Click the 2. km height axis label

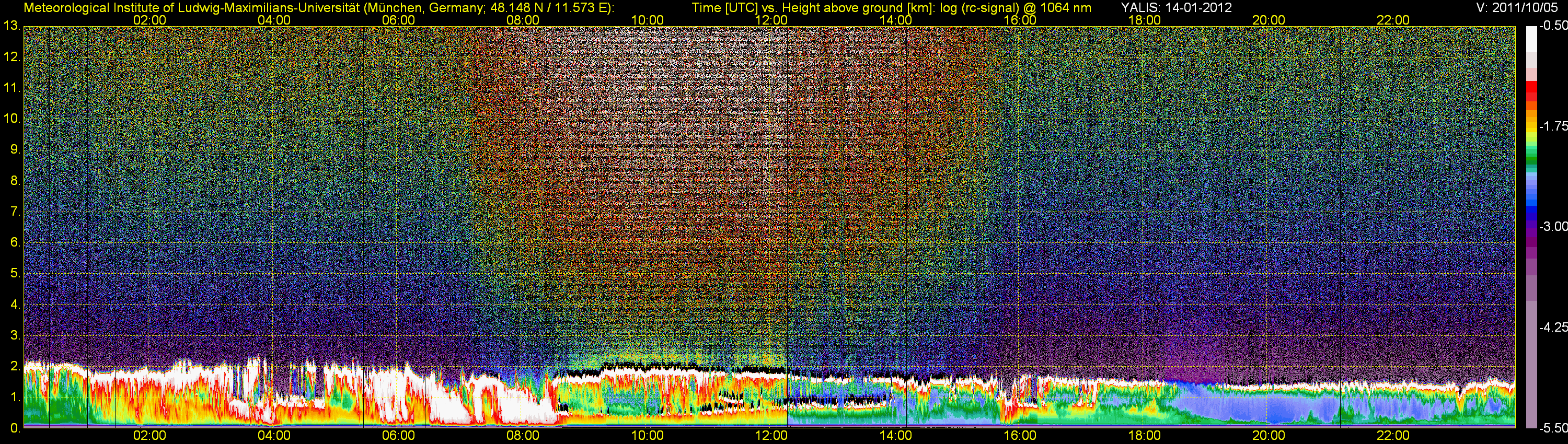15,366
